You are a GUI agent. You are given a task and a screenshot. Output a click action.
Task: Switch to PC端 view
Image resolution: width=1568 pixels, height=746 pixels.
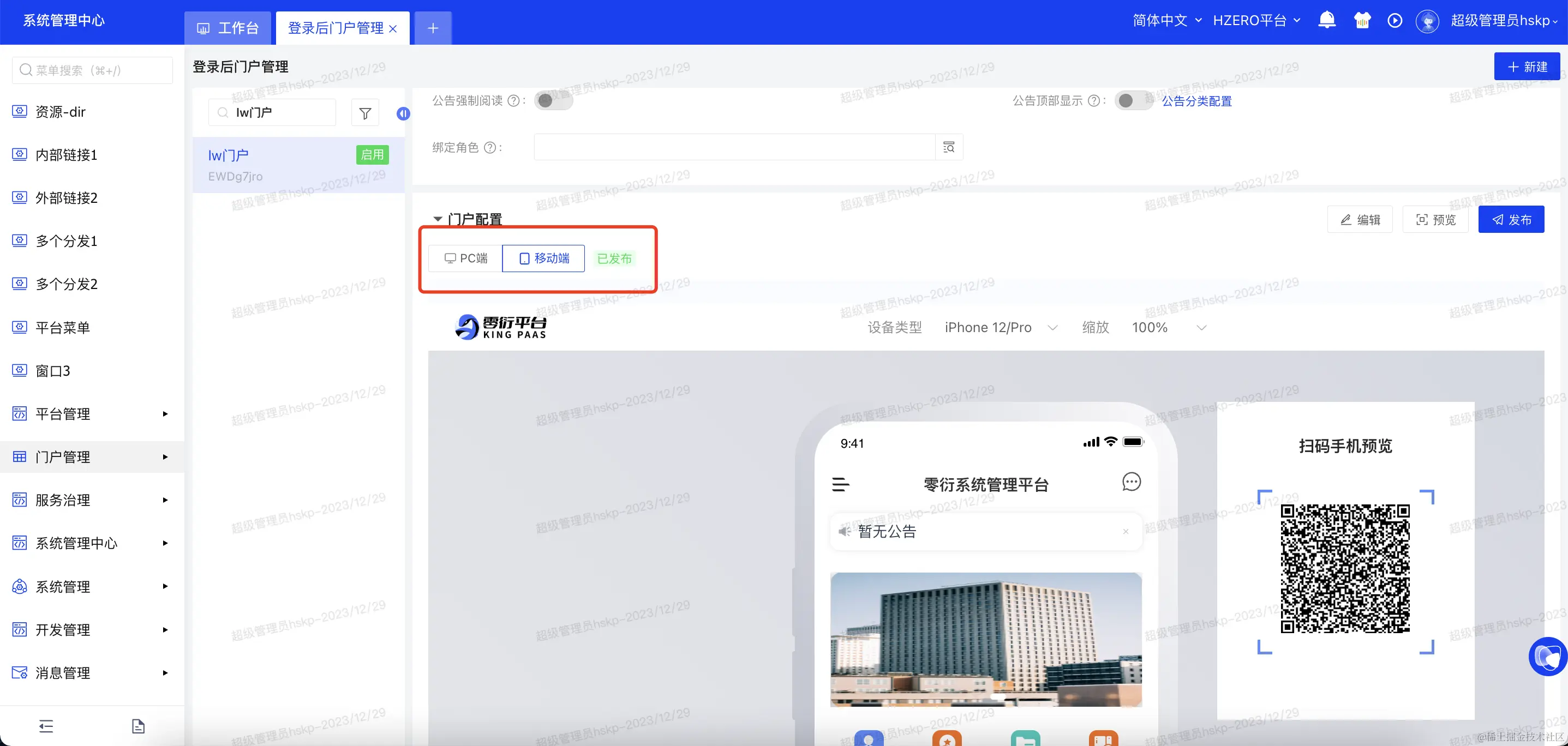(x=465, y=258)
